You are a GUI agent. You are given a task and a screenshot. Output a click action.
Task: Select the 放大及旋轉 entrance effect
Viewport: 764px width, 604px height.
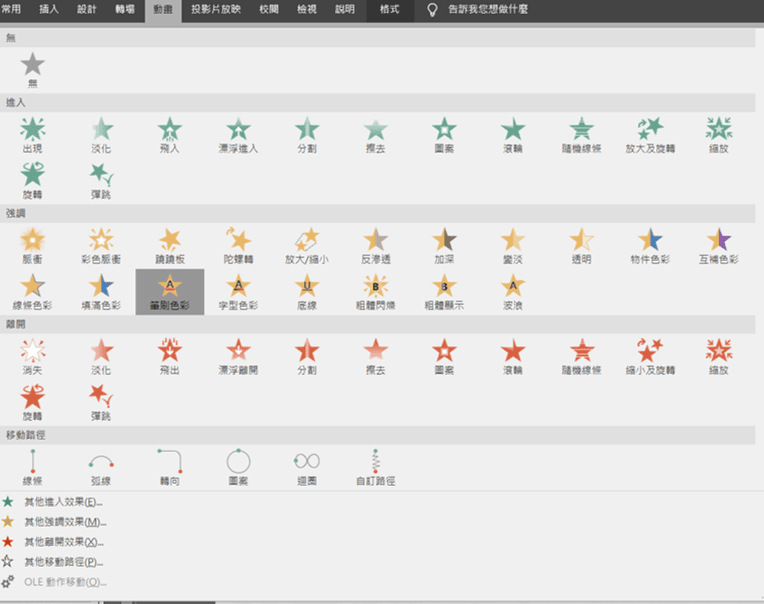[650, 135]
